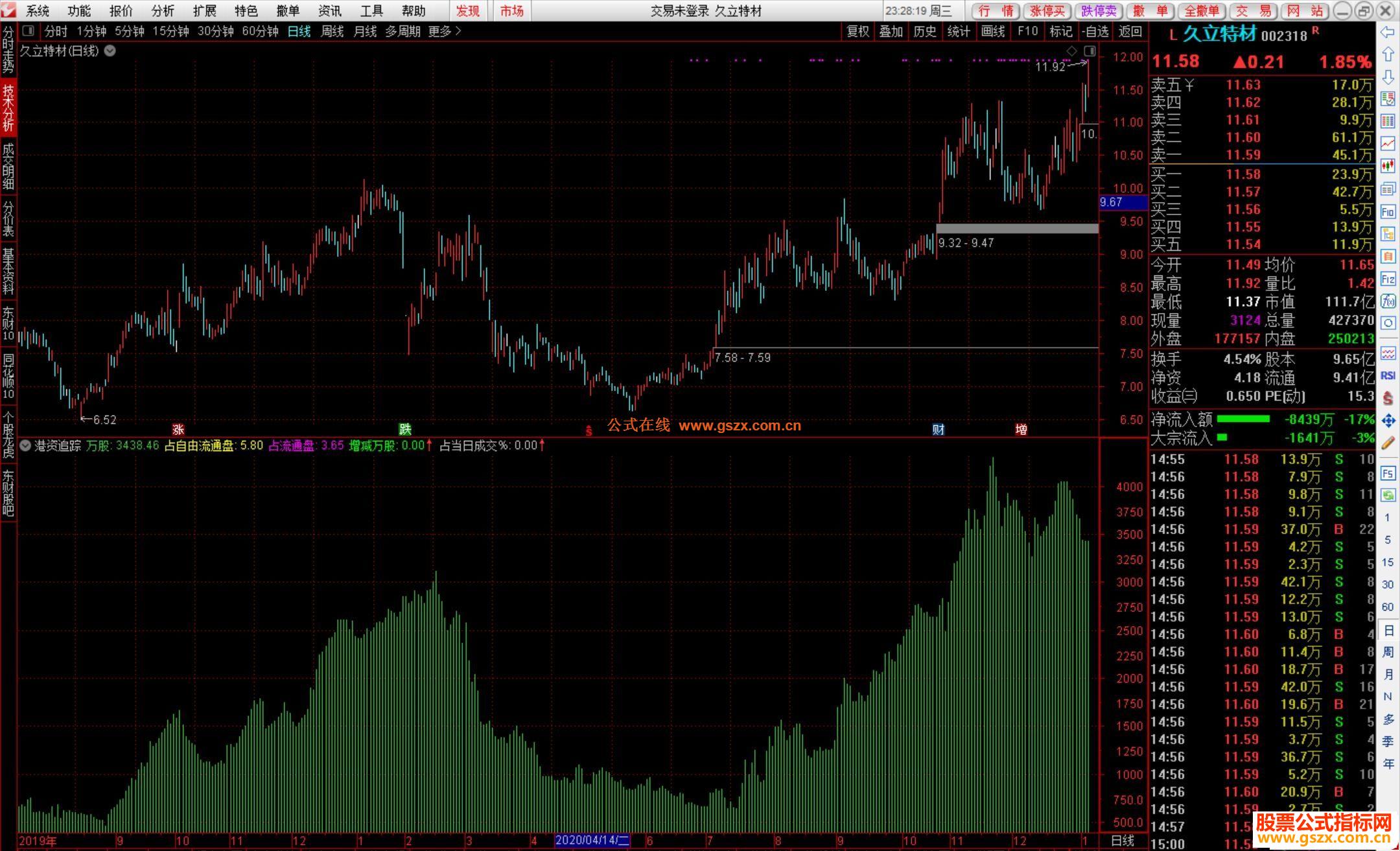The height and width of the screenshot is (851, 1400).
Task: Click the 涨停买 button
Action: coord(1047,11)
